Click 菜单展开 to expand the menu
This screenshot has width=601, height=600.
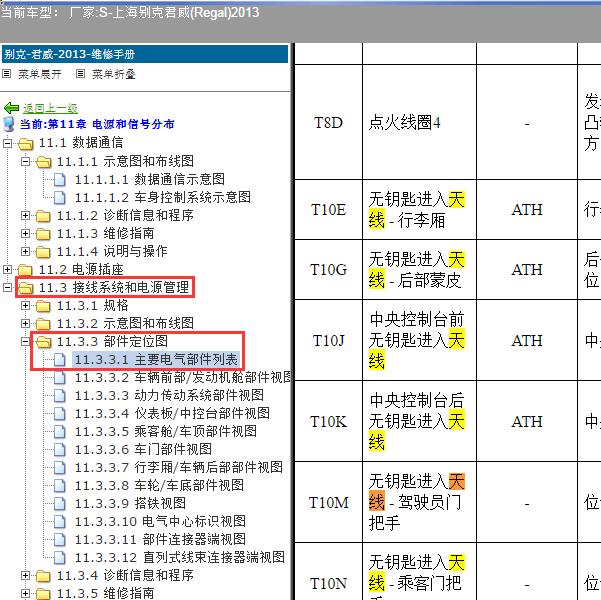click(40, 74)
